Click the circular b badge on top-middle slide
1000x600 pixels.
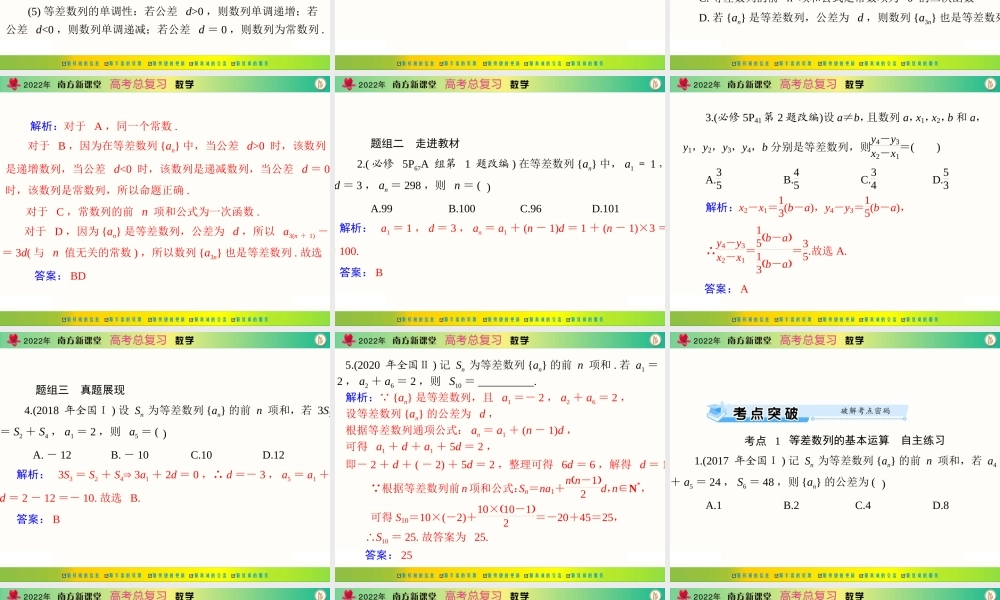(x=658, y=84)
